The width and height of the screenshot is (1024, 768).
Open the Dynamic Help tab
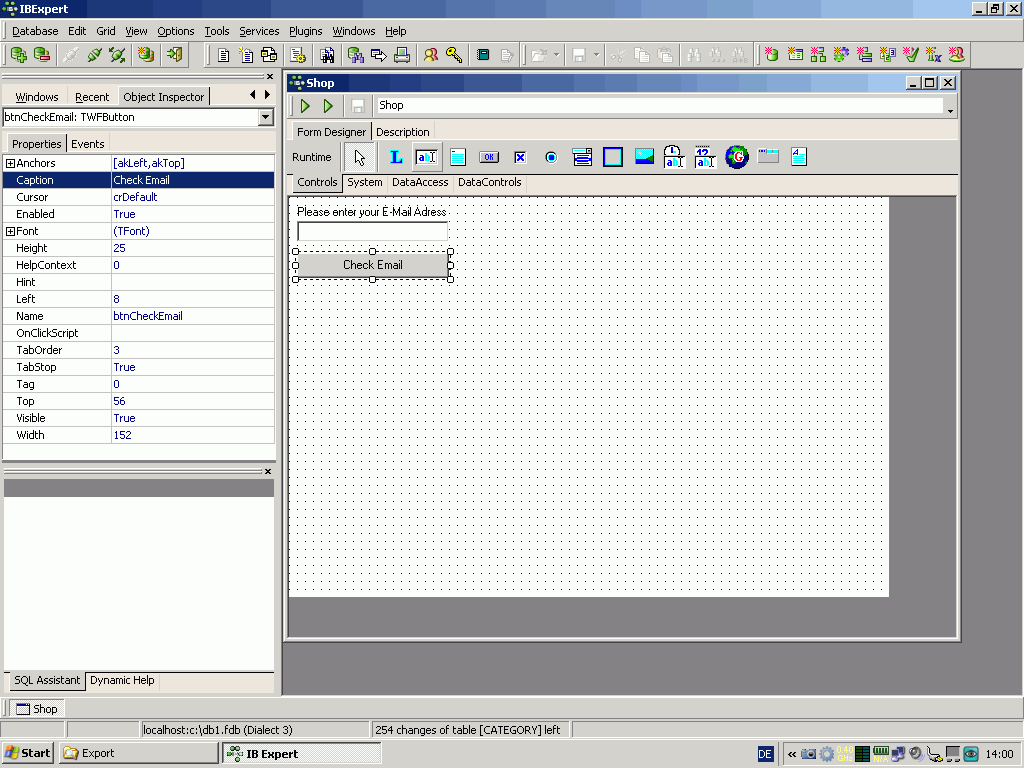122,680
